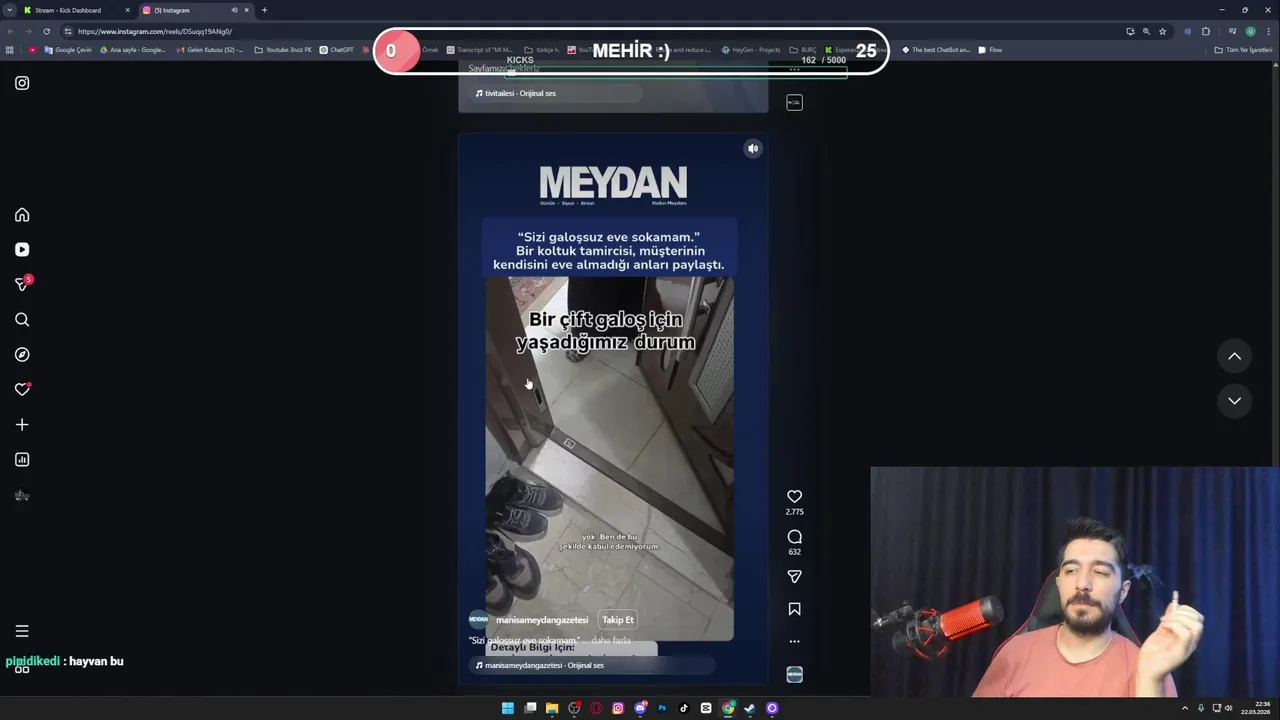
Task: Open Youtube 3ncü PK bookmark folder
Action: tap(283, 50)
